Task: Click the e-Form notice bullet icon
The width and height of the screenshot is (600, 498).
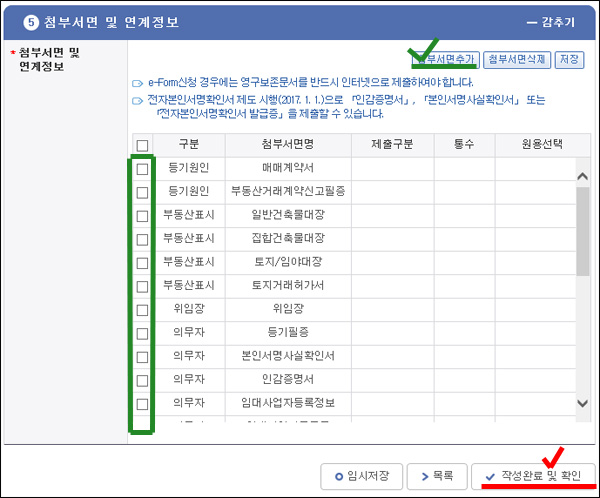Action: tap(137, 83)
